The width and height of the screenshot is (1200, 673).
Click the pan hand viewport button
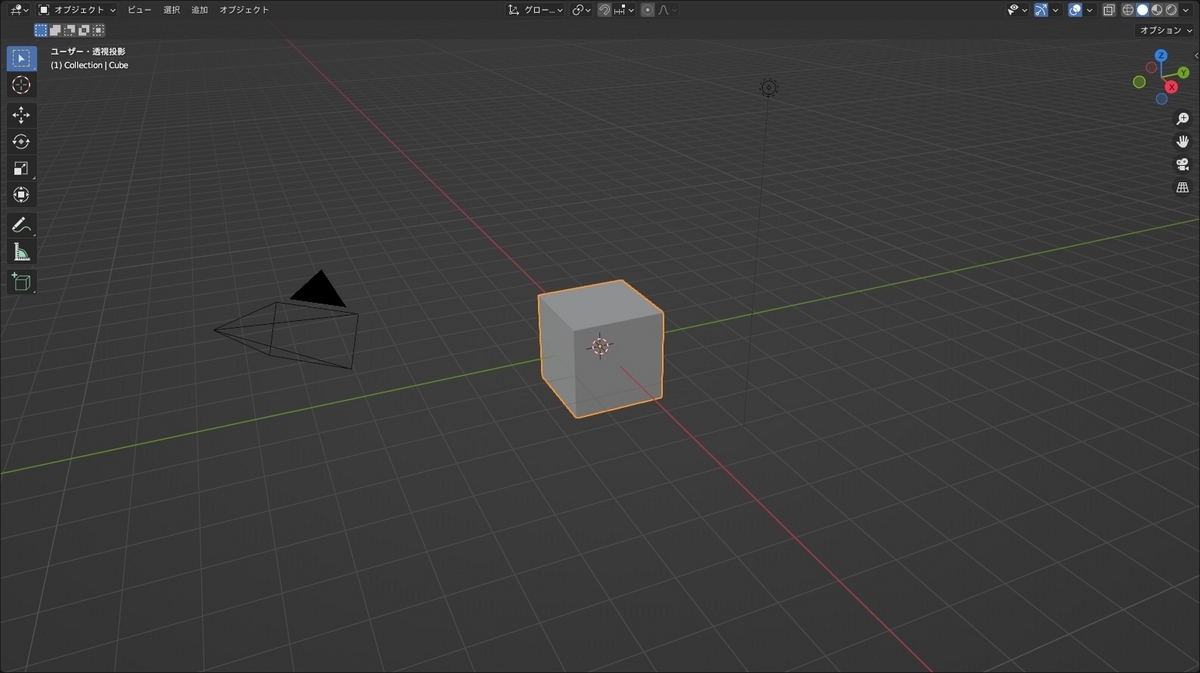point(1182,142)
